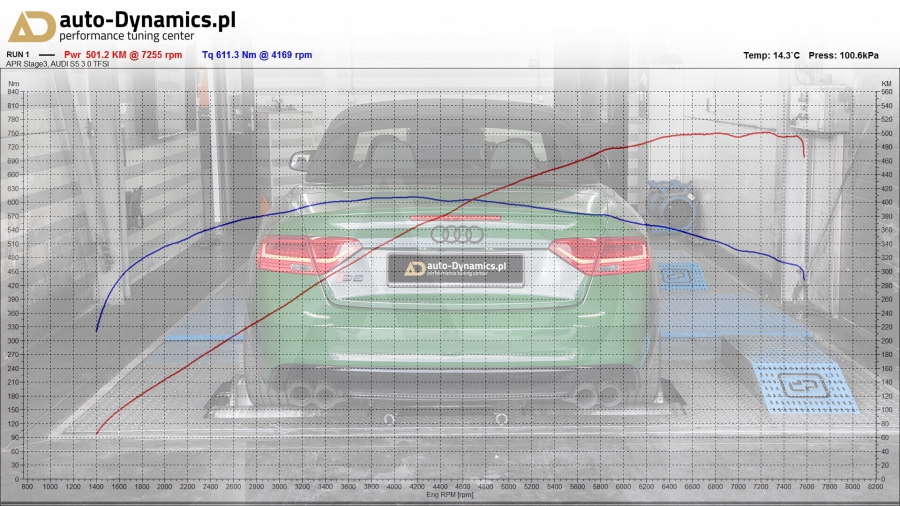Click the red Pwr 501.2 KM readout
The height and width of the screenshot is (506, 900).
click(123, 55)
